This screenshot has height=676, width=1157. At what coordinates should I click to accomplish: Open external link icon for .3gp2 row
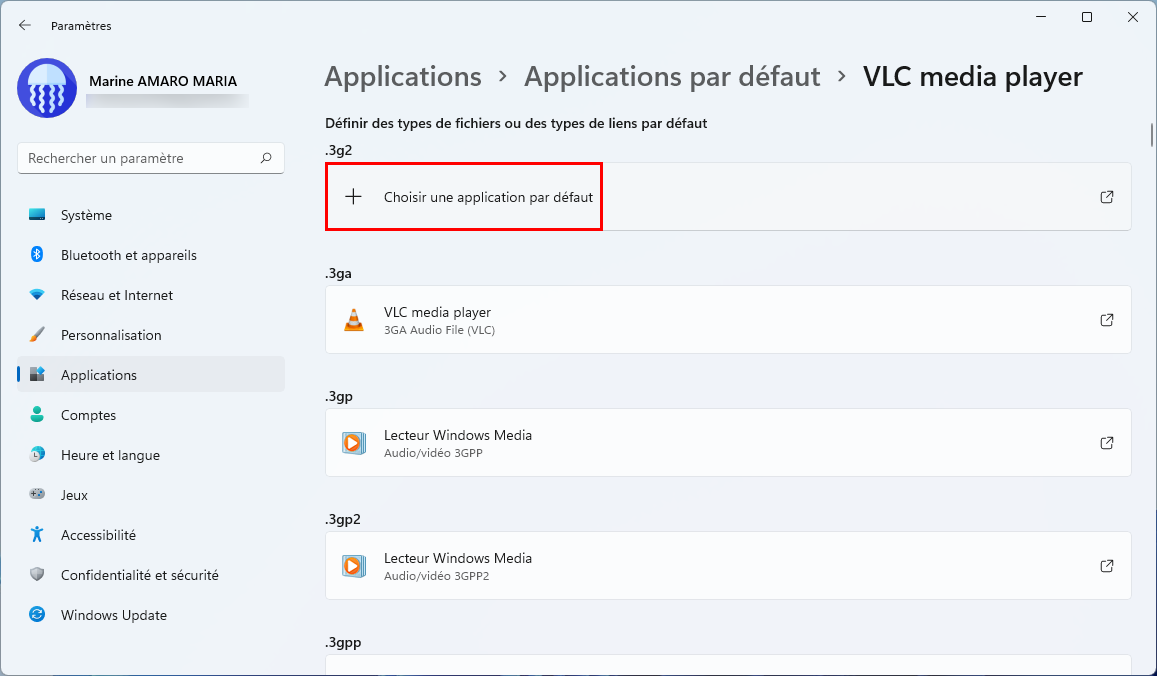point(1107,565)
